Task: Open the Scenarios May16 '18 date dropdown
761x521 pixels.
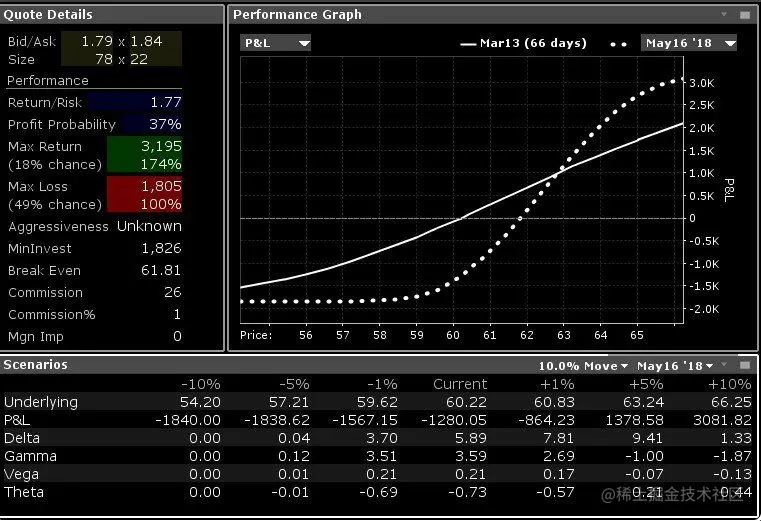Action: [x=675, y=366]
